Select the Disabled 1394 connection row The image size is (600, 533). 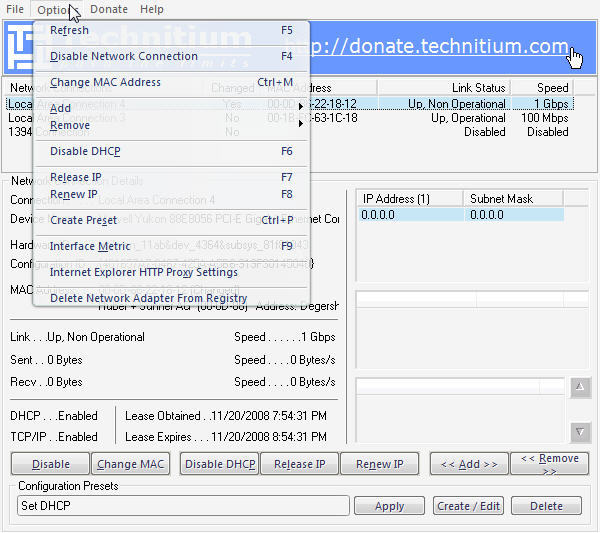[x=290, y=132]
